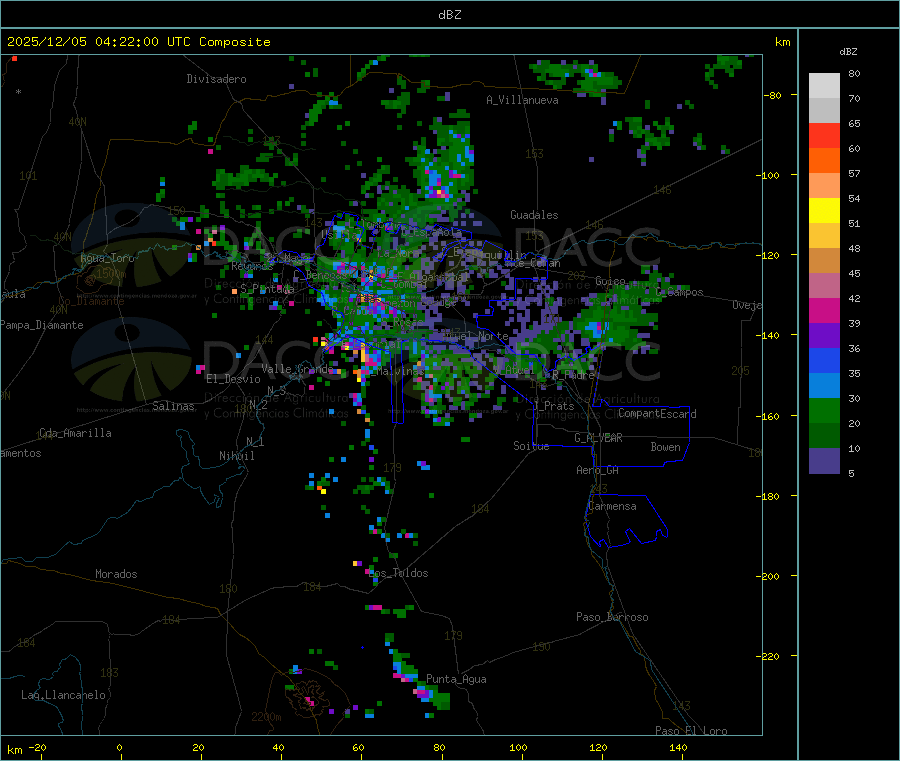
Task: Click the Malvinas label
Action: click(x=400, y=371)
